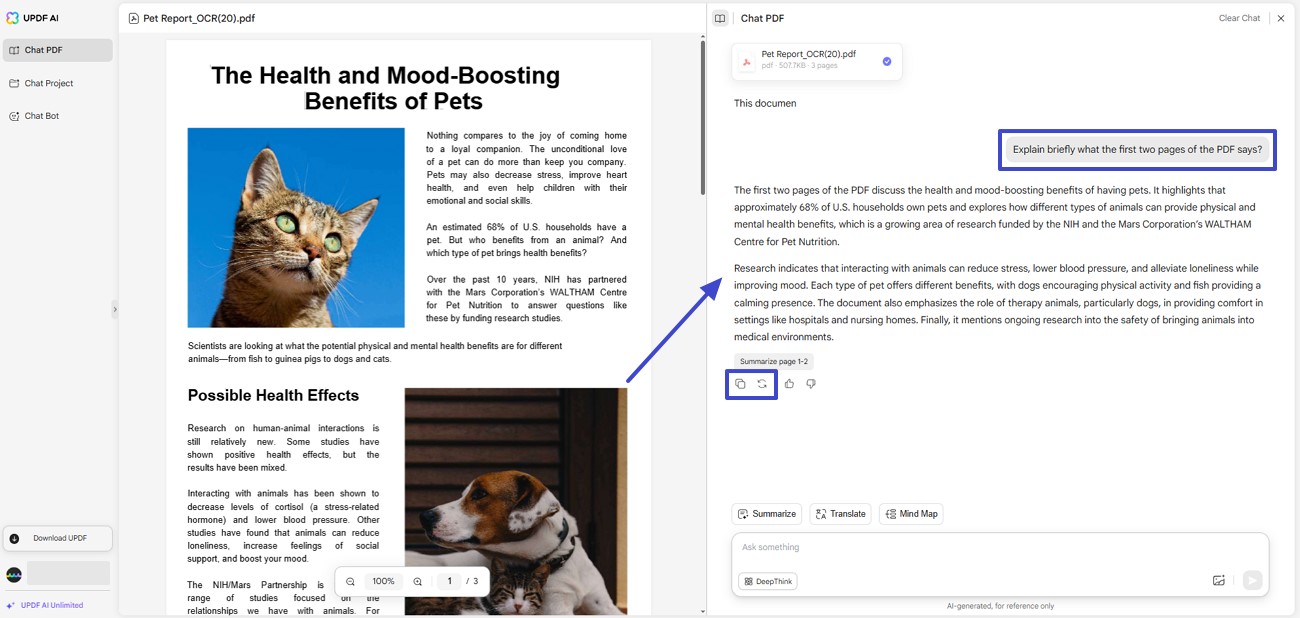The image size is (1300, 618).
Task: Collapse the left sidebar with the arrow
Action: point(115,309)
